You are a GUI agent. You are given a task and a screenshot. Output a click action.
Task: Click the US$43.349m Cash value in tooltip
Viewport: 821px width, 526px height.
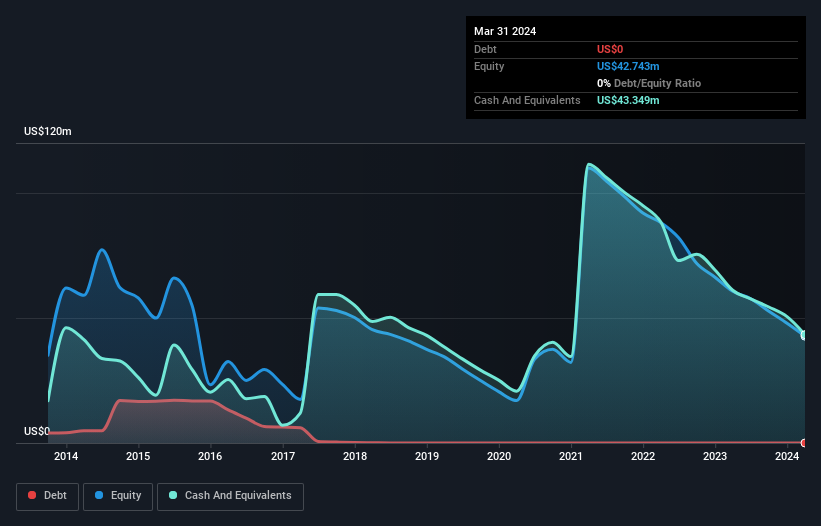[628, 100]
